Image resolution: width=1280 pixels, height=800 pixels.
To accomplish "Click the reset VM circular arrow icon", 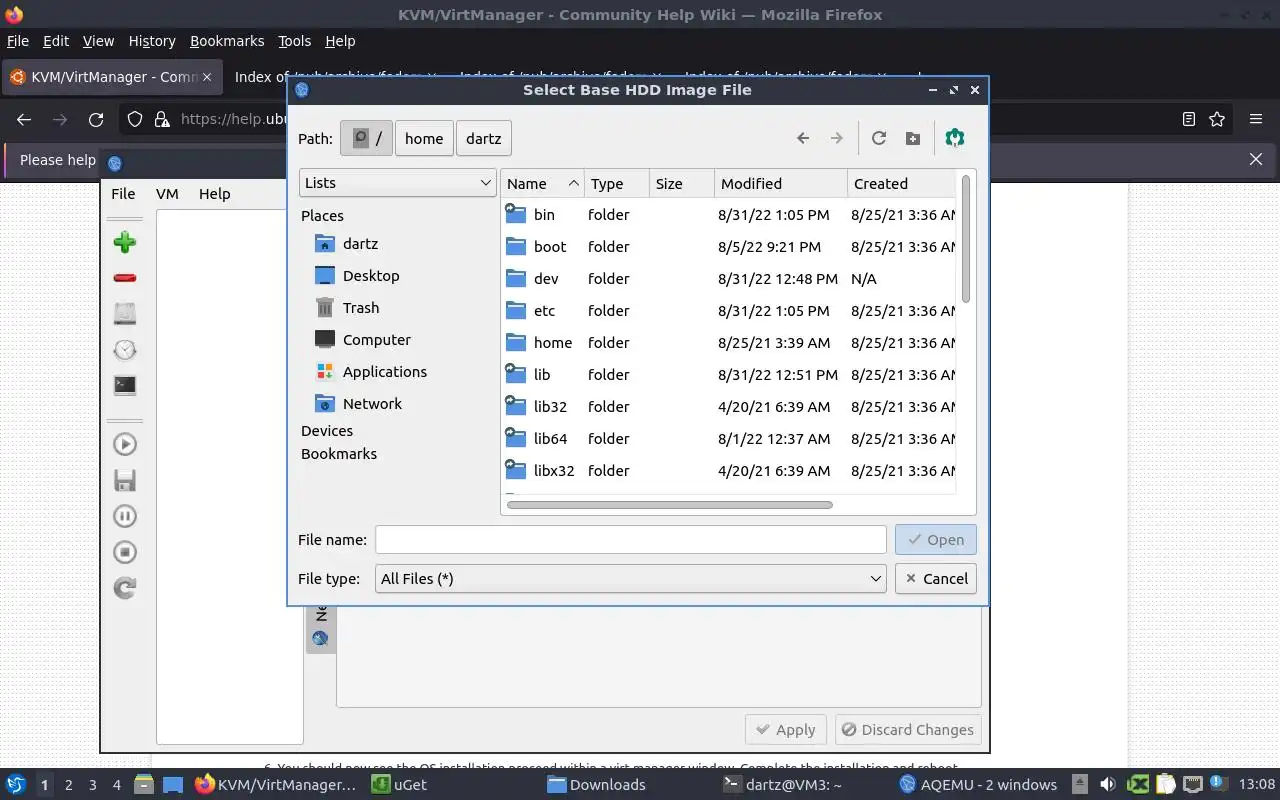I will (125, 588).
